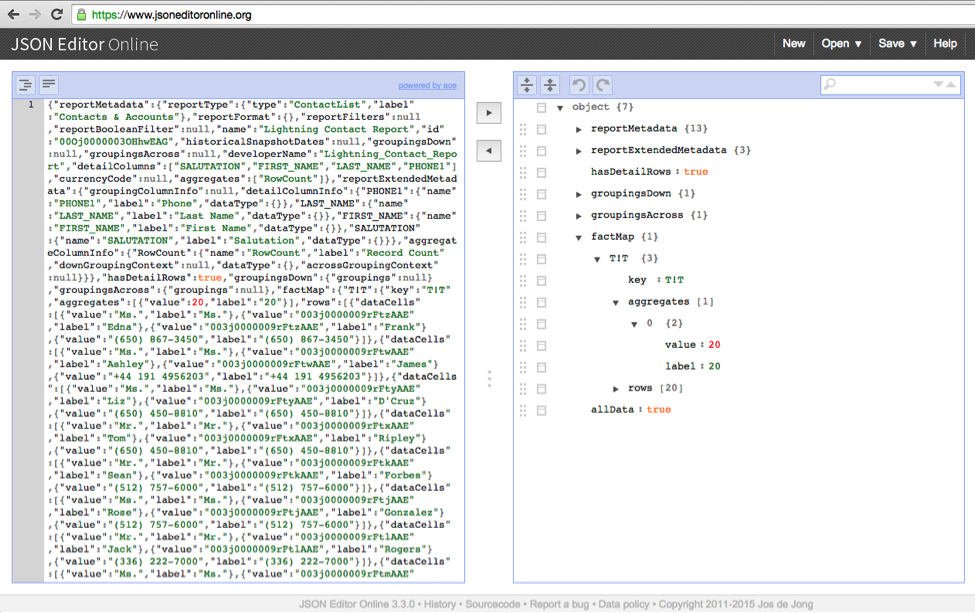975x613 pixels.
Task: Grab drag handle of reportExtendedMetadata row
Action: click(x=523, y=150)
